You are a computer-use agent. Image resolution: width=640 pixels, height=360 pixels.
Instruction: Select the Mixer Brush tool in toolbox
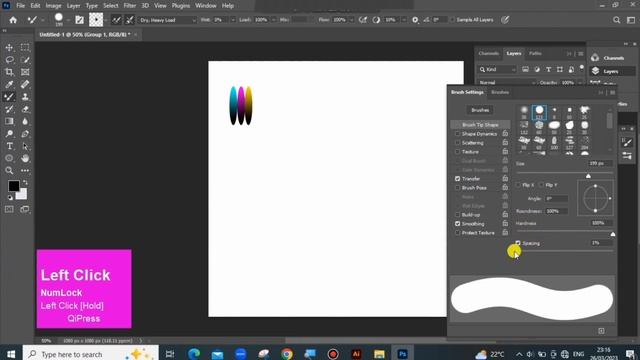(x=9, y=97)
